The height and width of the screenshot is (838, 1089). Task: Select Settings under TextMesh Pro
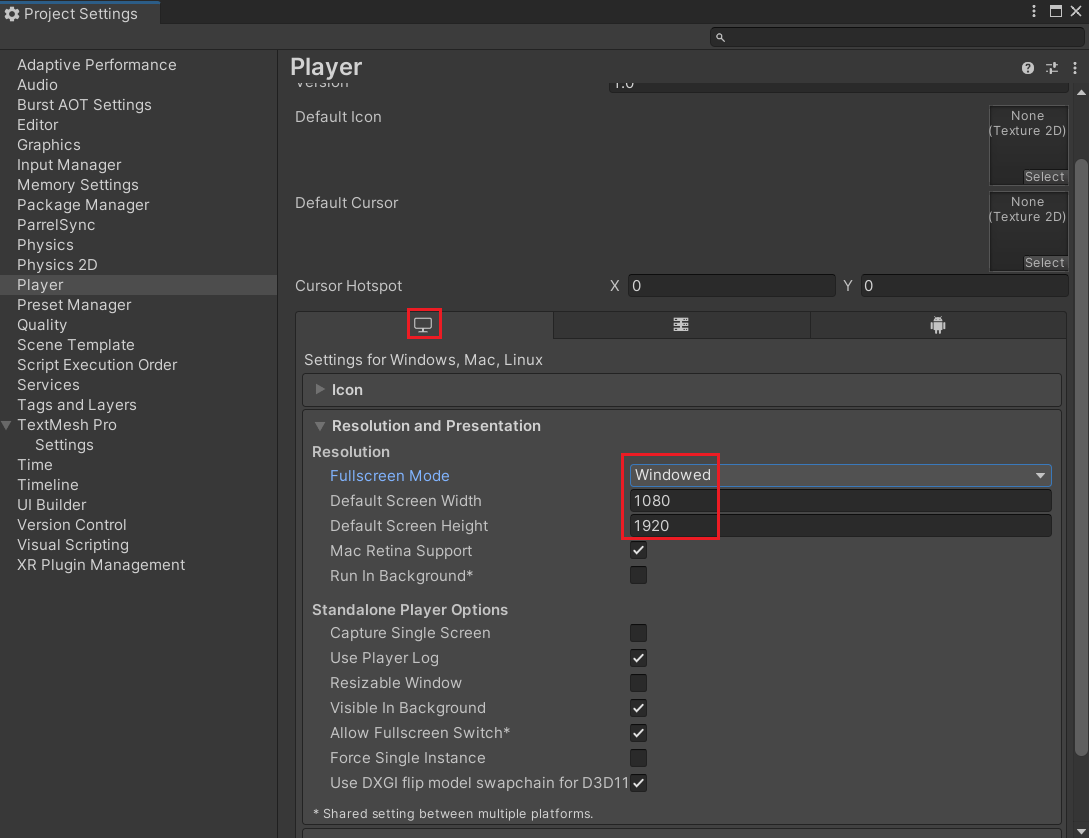tap(64, 445)
